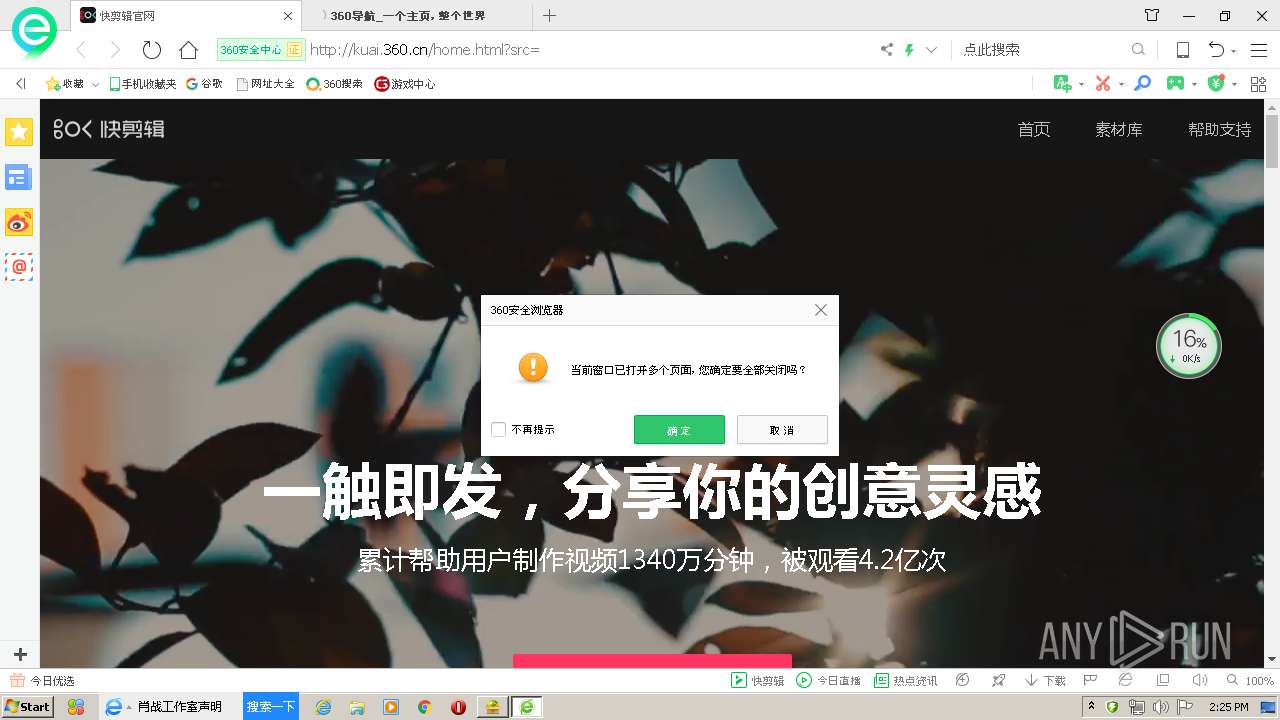Open the favorites star in sidebar
Image resolution: width=1280 pixels, height=720 pixels.
tap(19, 131)
